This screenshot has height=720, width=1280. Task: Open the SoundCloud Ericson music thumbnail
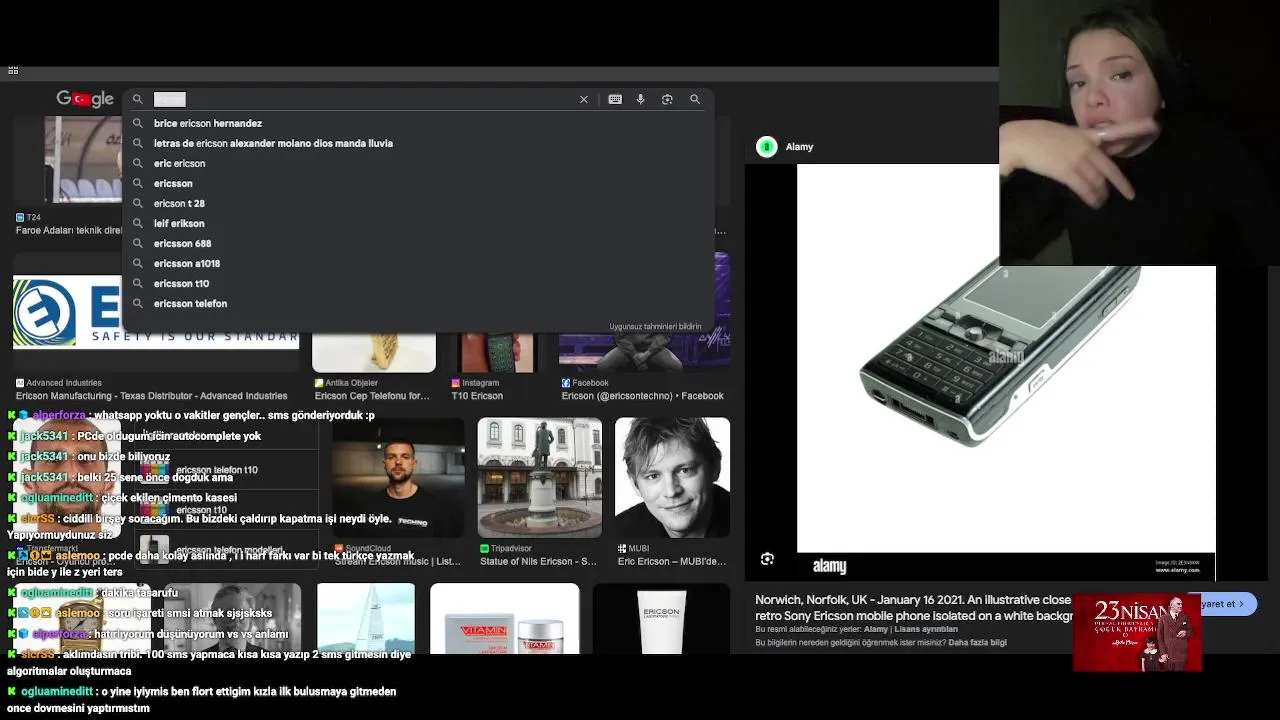(x=398, y=478)
